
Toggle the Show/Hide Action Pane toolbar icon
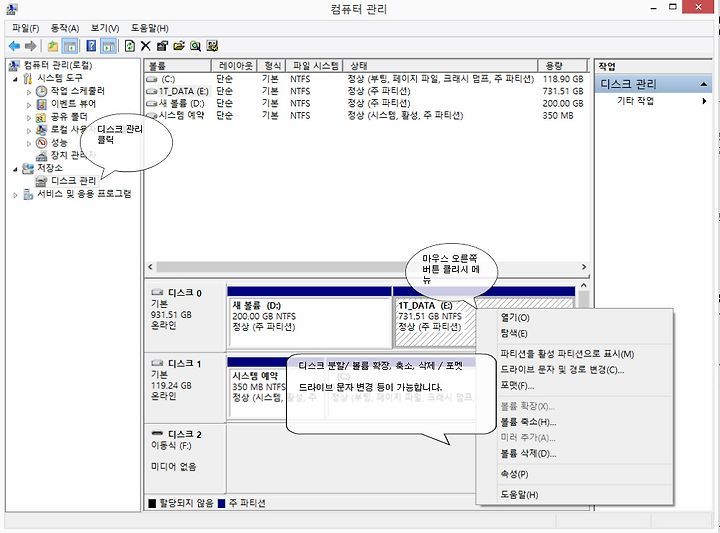point(108,46)
